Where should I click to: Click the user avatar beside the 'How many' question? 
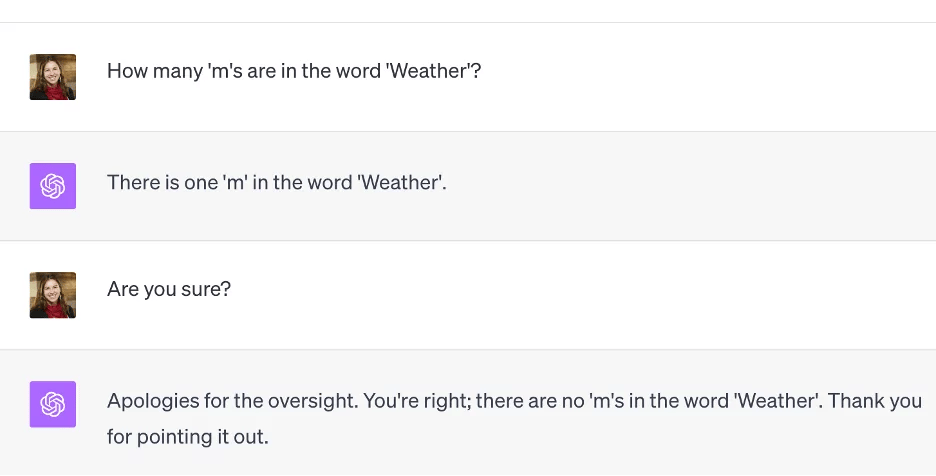[53, 77]
